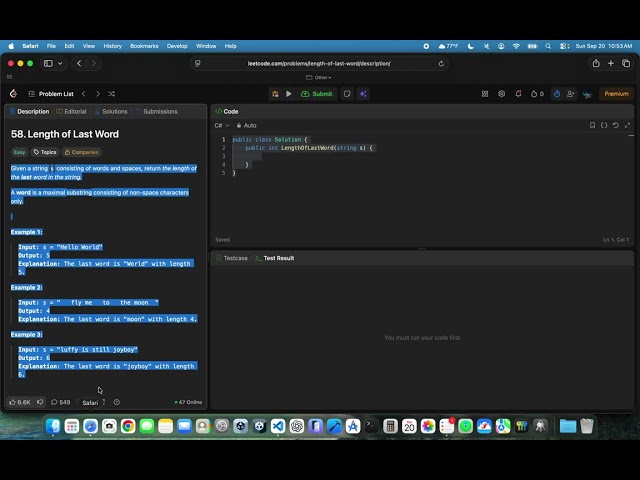Dislike the problem with thumbs down
Viewport: 640px width, 480px height.
pos(40,402)
